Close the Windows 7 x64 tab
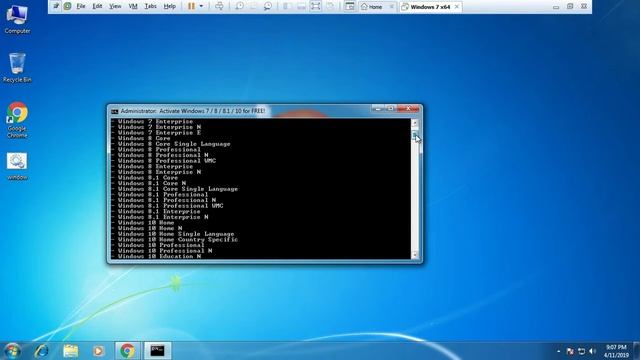 pyautogui.click(x=457, y=7)
